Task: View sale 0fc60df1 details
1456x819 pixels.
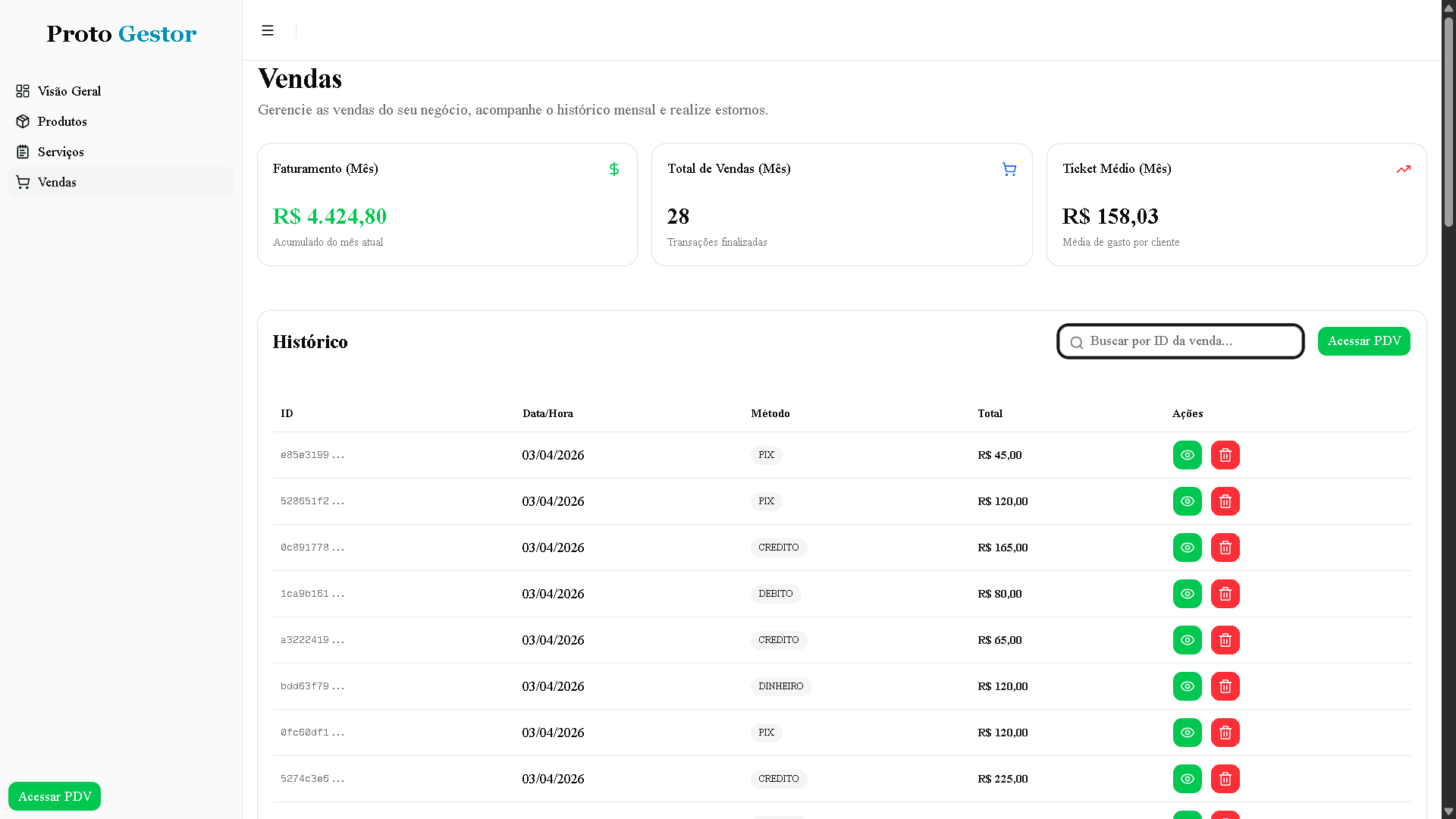Action: 1187,733
